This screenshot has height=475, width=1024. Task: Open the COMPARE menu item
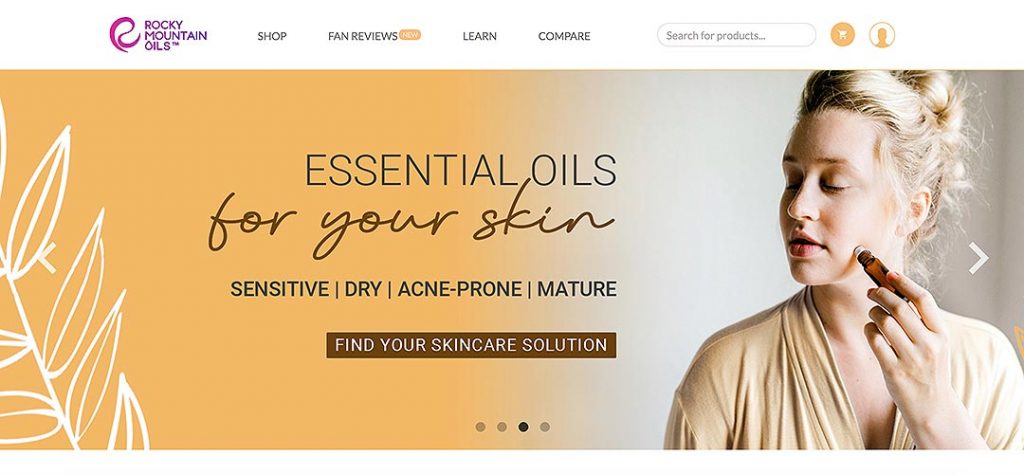click(x=564, y=37)
